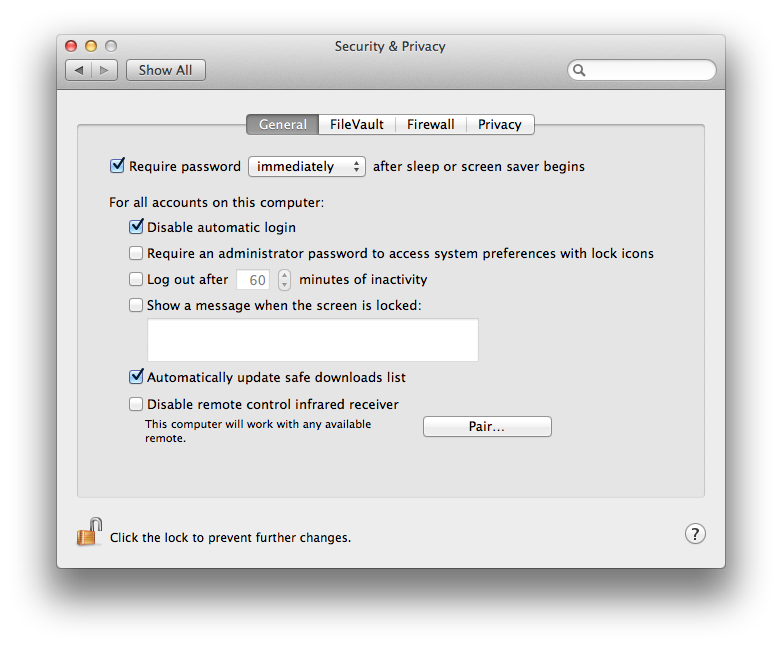The image size is (782, 647).
Task: Go forward with the right arrow button
Action: 104,70
